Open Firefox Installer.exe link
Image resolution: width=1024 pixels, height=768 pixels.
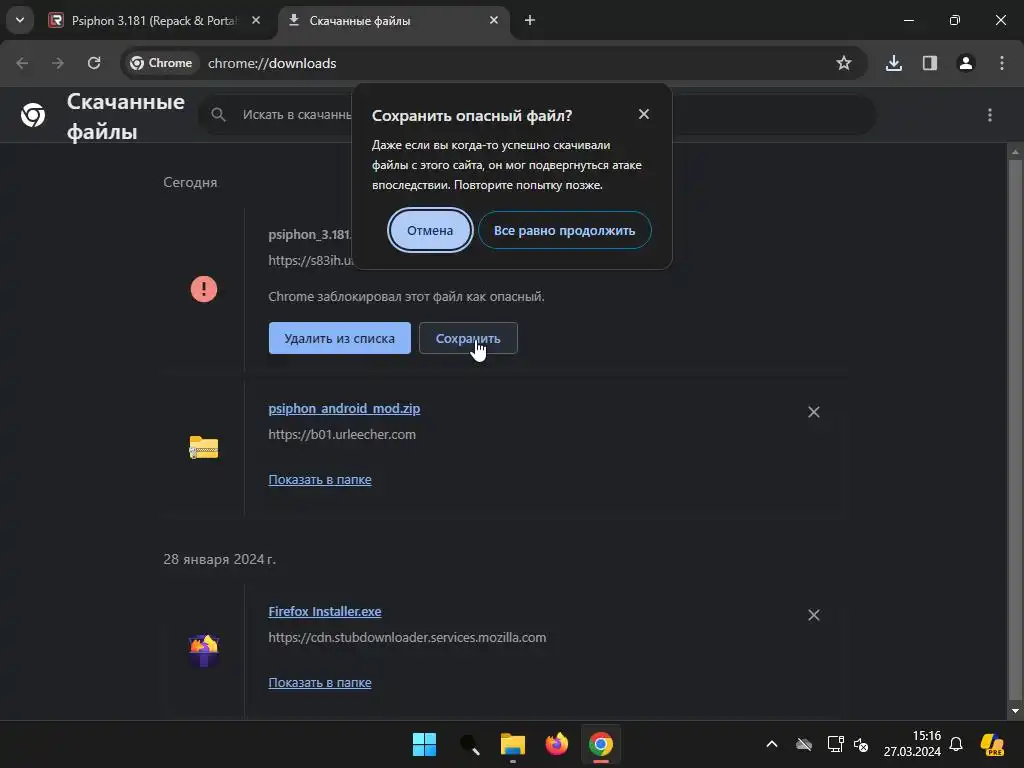pos(325,611)
